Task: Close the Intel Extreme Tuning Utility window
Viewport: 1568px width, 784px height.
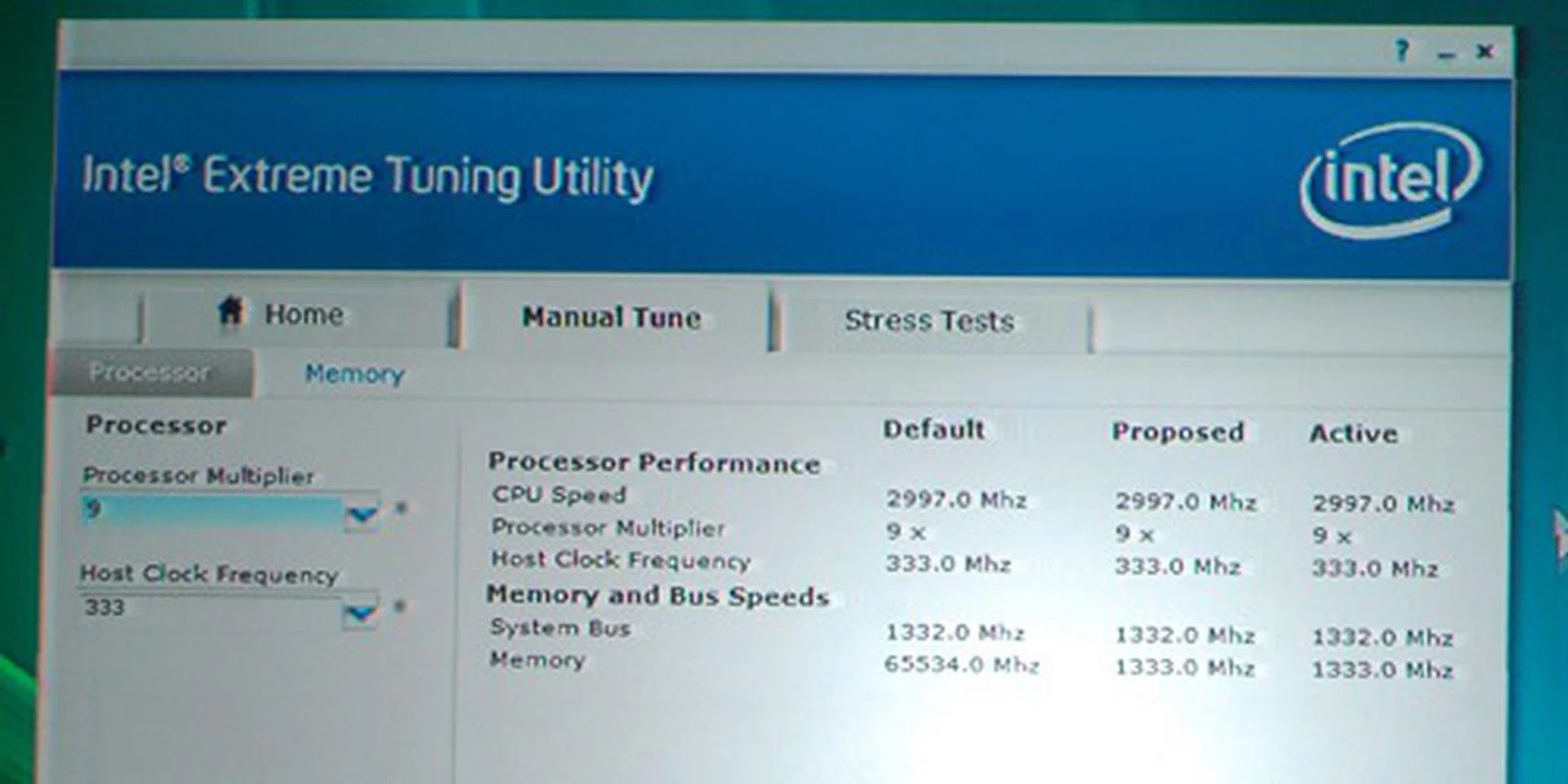Action: [1485, 51]
